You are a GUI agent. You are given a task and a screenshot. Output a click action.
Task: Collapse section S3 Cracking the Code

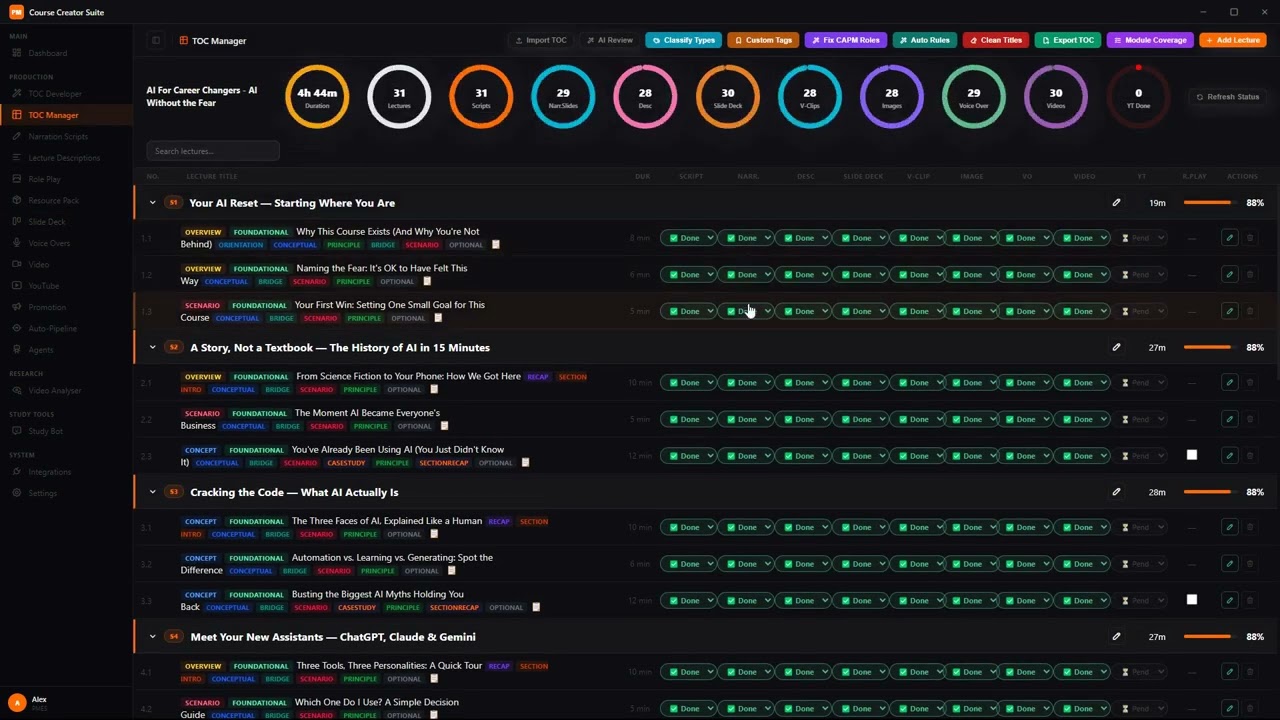click(x=153, y=492)
